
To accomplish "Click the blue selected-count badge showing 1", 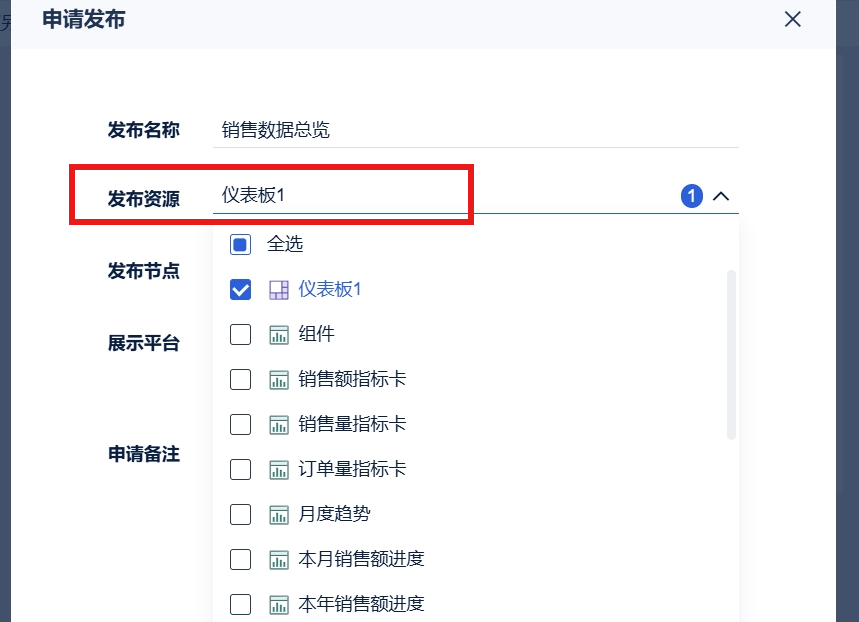I will pyautogui.click(x=692, y=196).
